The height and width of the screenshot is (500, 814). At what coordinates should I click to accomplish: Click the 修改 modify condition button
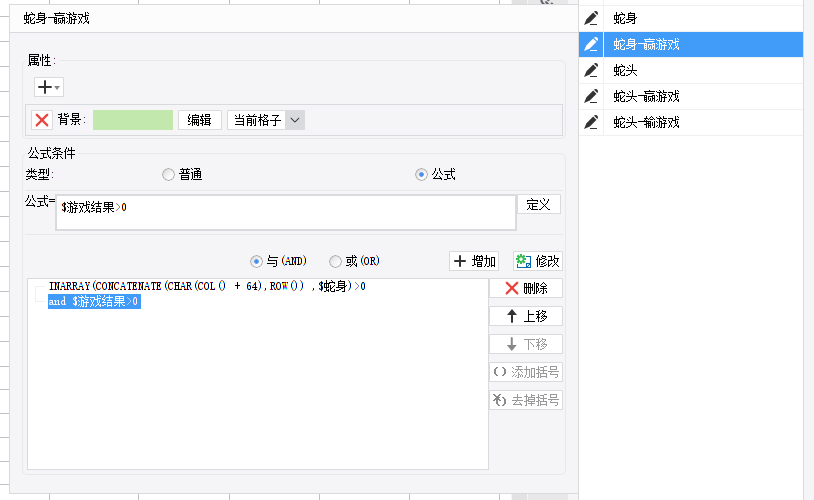(x=537, y=261)
